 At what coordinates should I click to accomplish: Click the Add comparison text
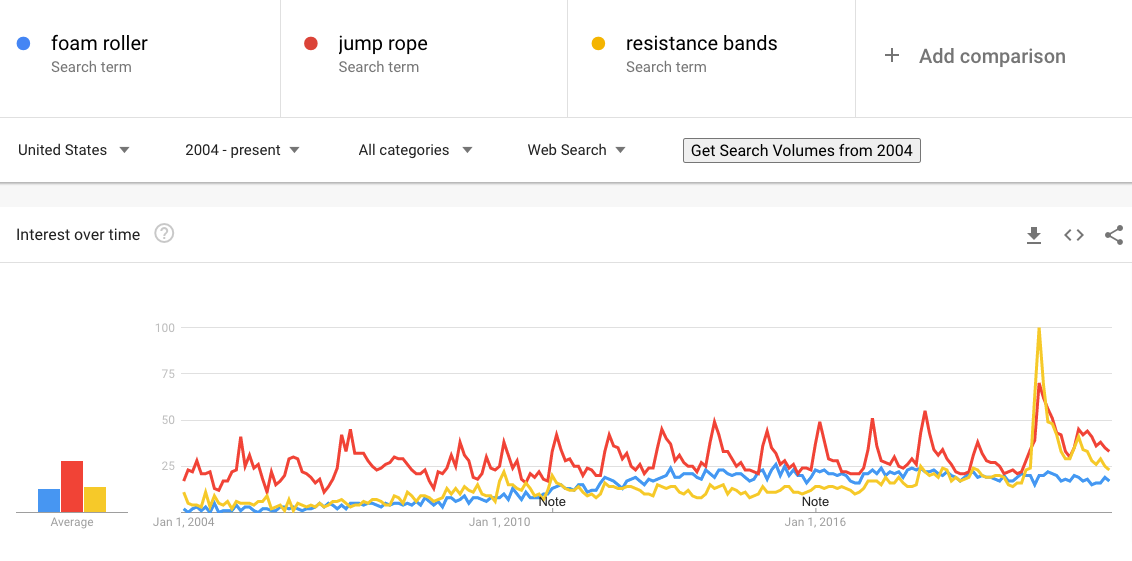992,56
